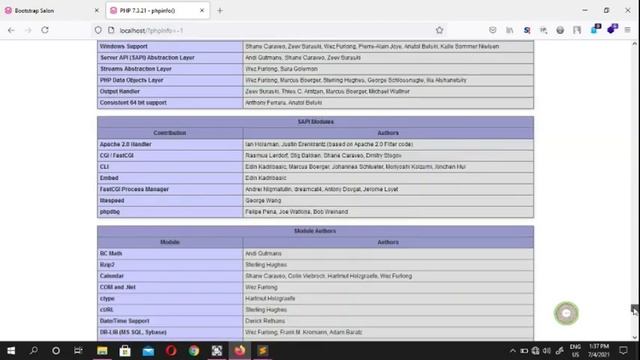Open Task View in taskbar
The image size is (640, 360).
78,351
